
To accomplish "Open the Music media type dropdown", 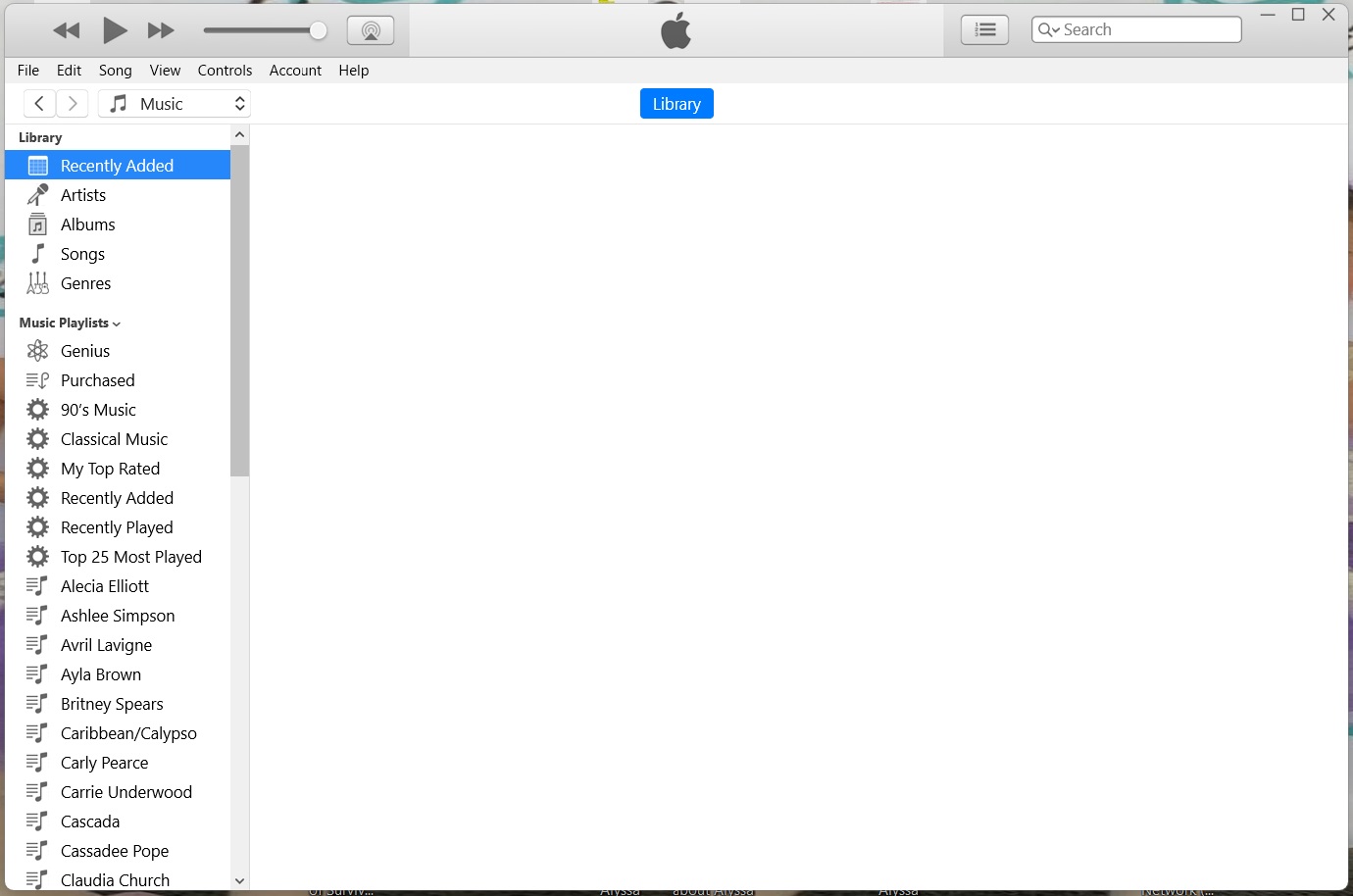I will [175, 104].
